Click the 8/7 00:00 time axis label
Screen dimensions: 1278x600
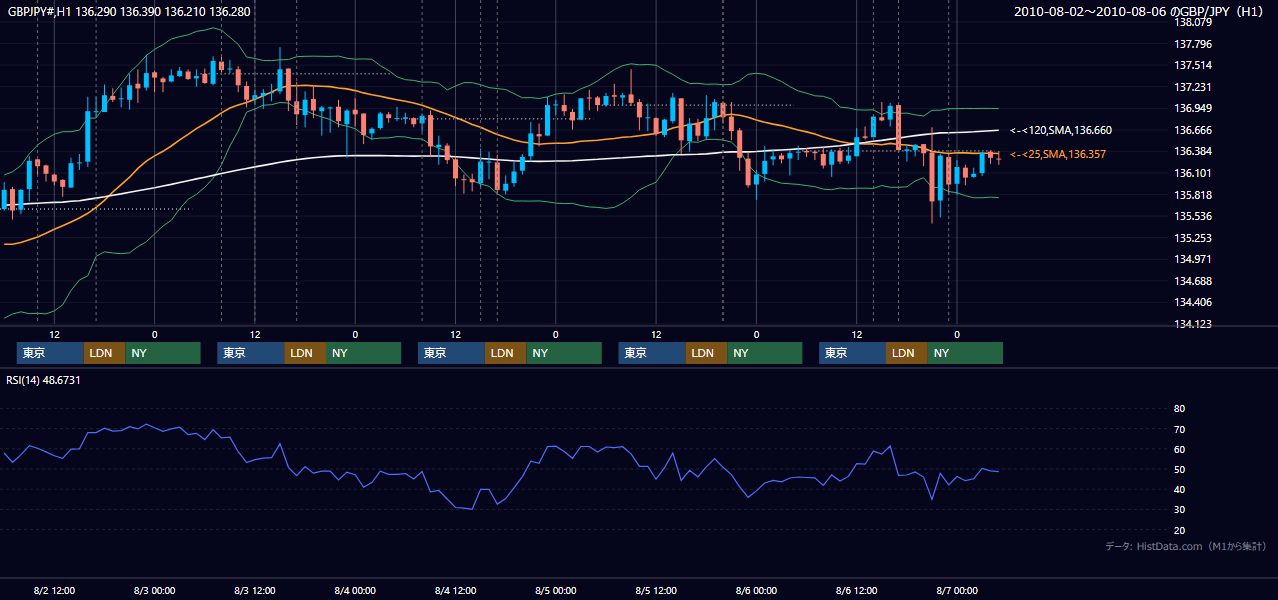click(957, 590)
